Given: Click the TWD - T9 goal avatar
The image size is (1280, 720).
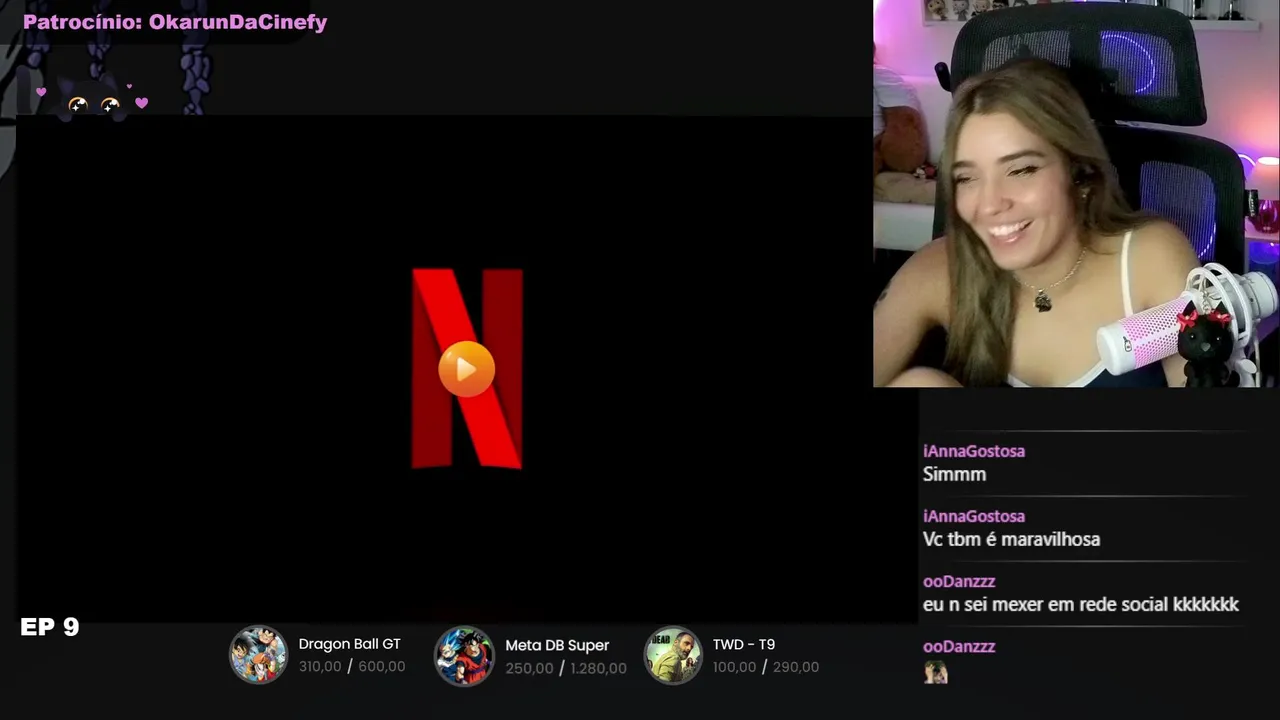Looking at the screenshot, I should [x=673, y=655].
